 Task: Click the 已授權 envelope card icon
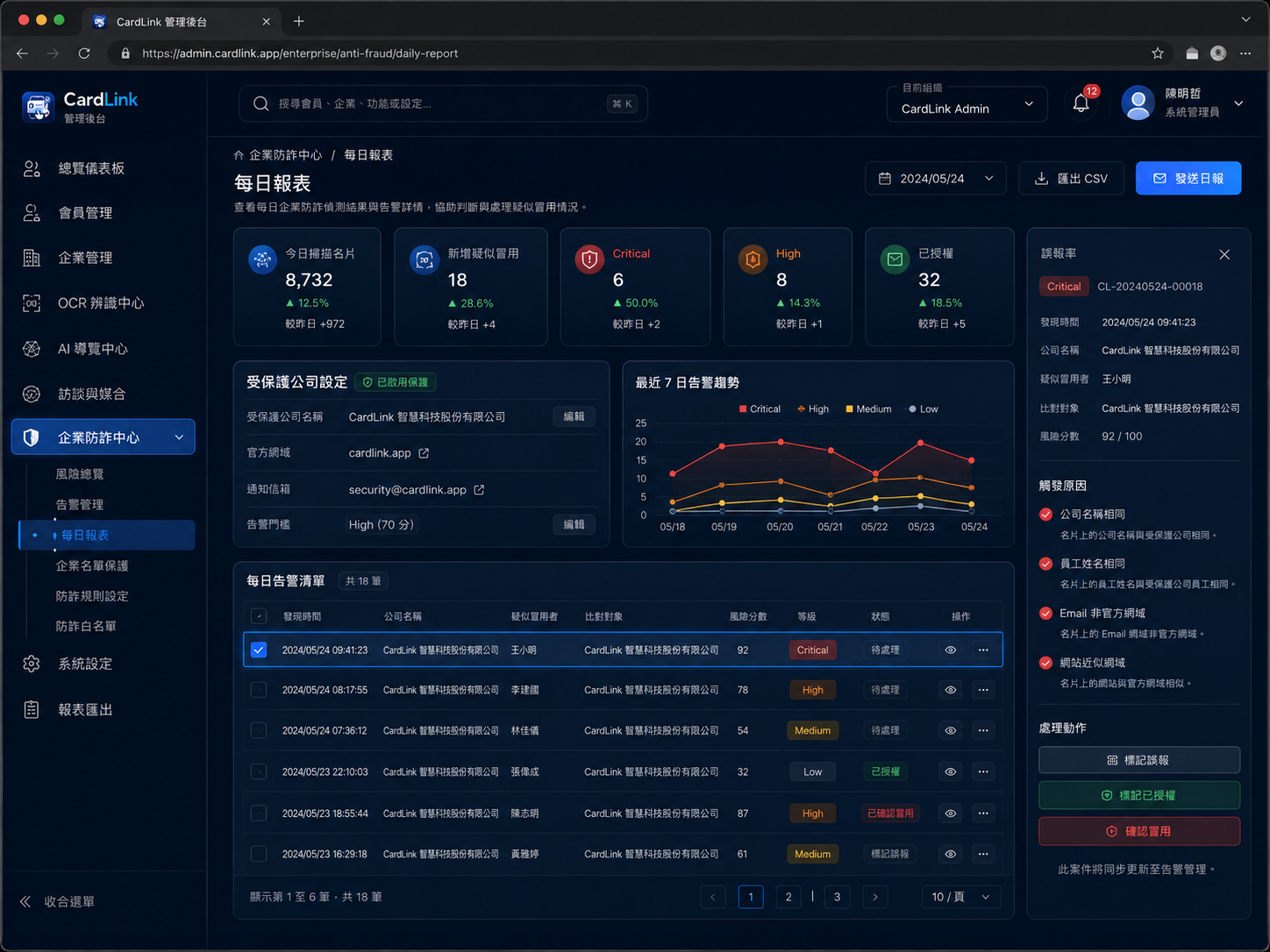click(x=895, y=259)
